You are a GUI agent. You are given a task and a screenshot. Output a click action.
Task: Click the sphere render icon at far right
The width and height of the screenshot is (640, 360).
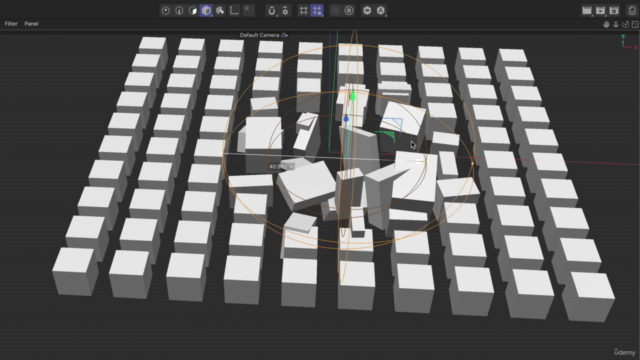click(x=632, y=11)
